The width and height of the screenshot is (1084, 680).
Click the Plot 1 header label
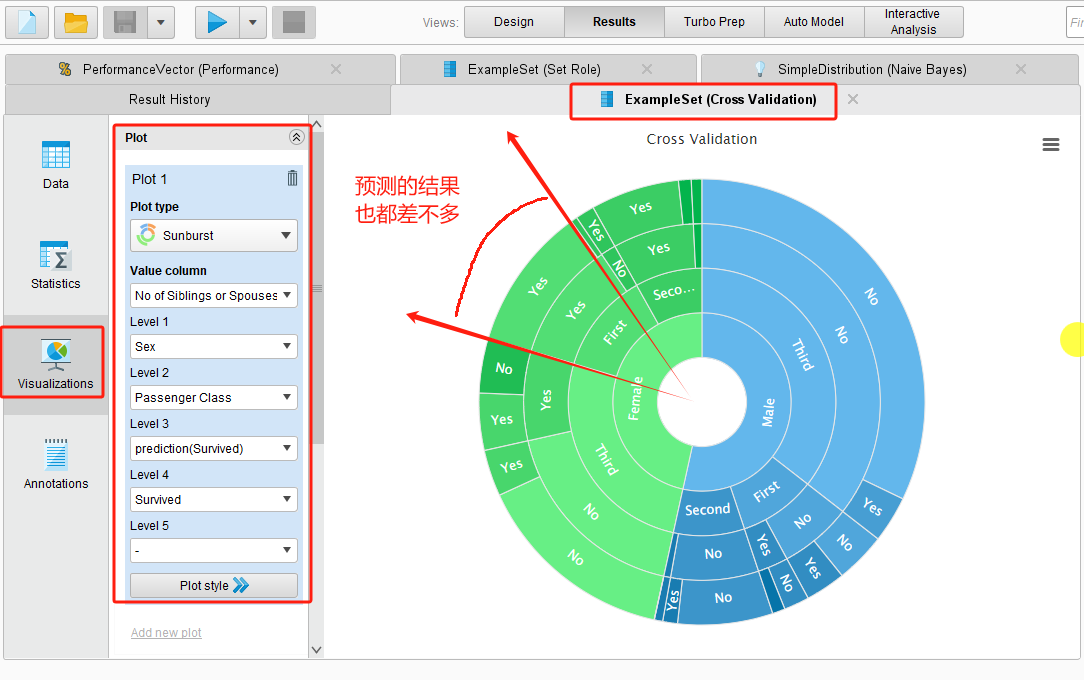[x=149, y=179]
